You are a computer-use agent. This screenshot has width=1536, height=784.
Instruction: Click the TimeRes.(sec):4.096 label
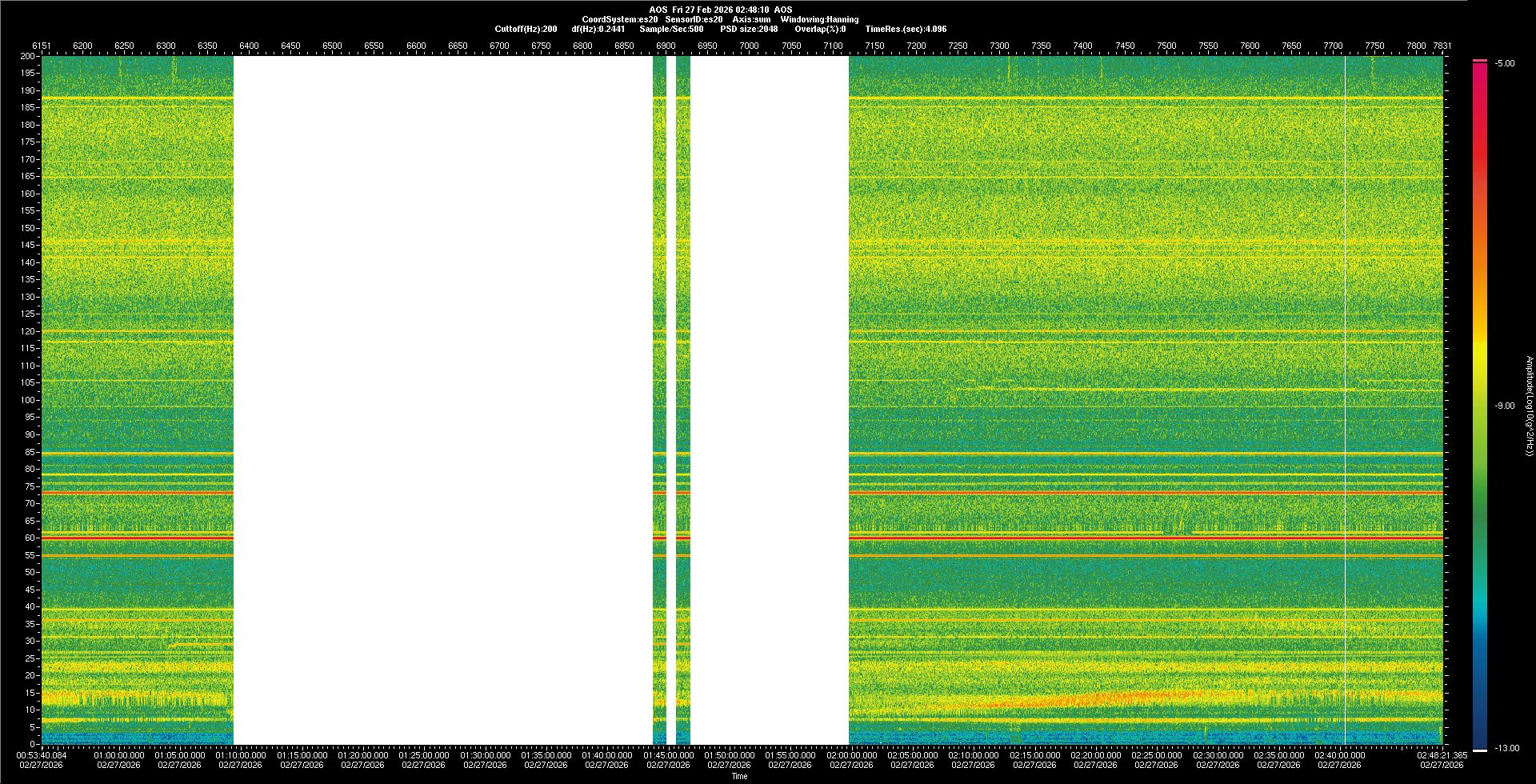pyautogui.click(x=906, y=29)
